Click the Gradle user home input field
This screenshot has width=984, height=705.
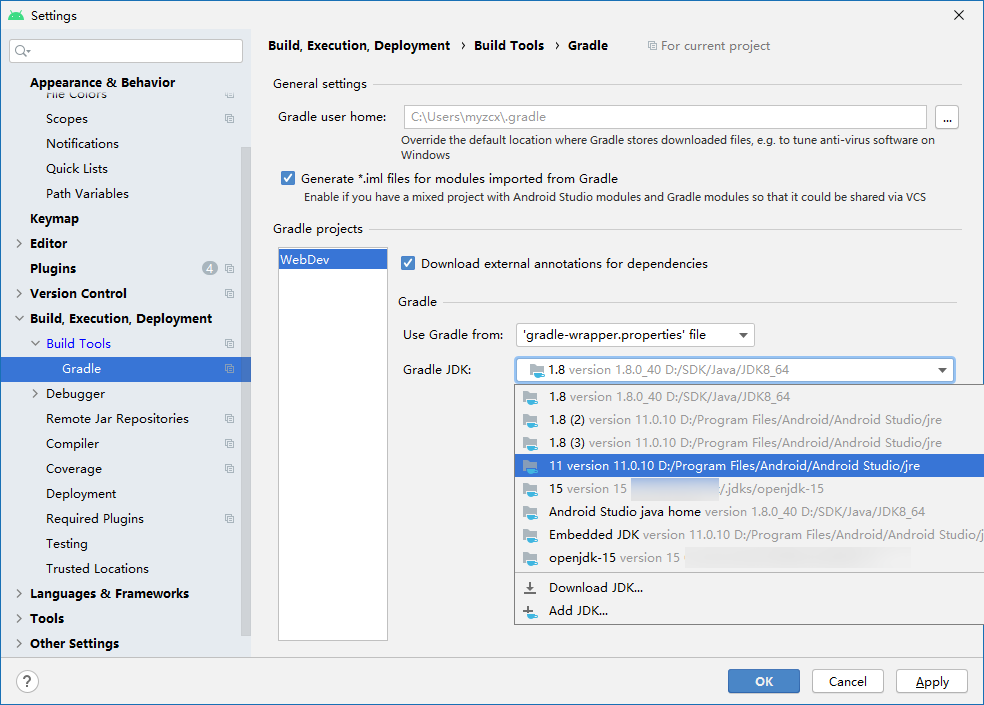665,117
